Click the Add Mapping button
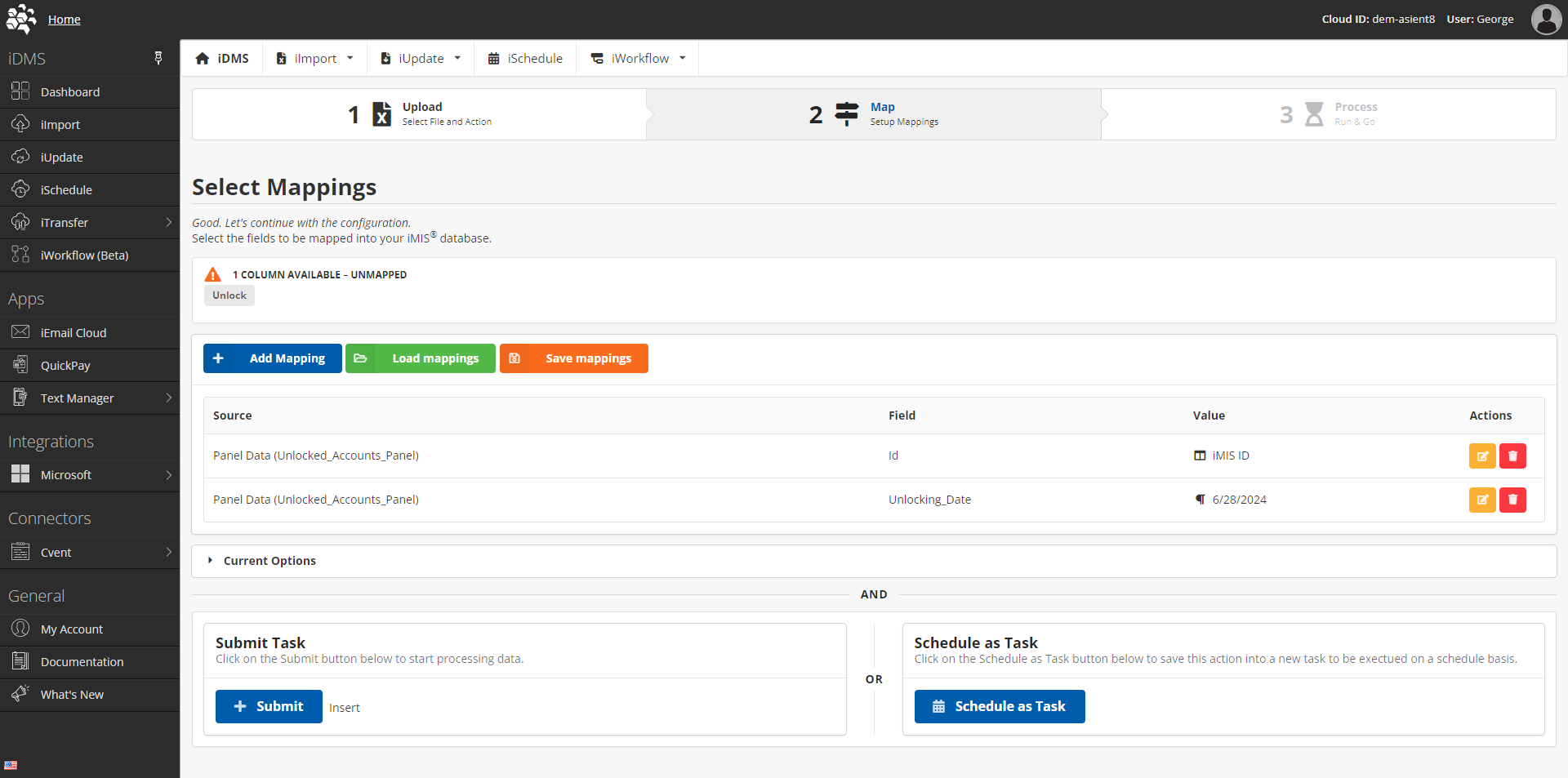Screen dimensions: 1568x778 coord(272,358)
